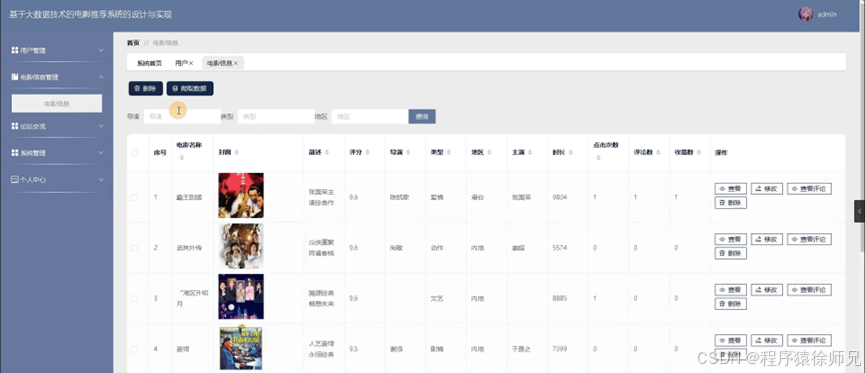Viewport: 865px width, 373px height.
Task: Focus the 地区 filter input field
Action: [370, 116]
